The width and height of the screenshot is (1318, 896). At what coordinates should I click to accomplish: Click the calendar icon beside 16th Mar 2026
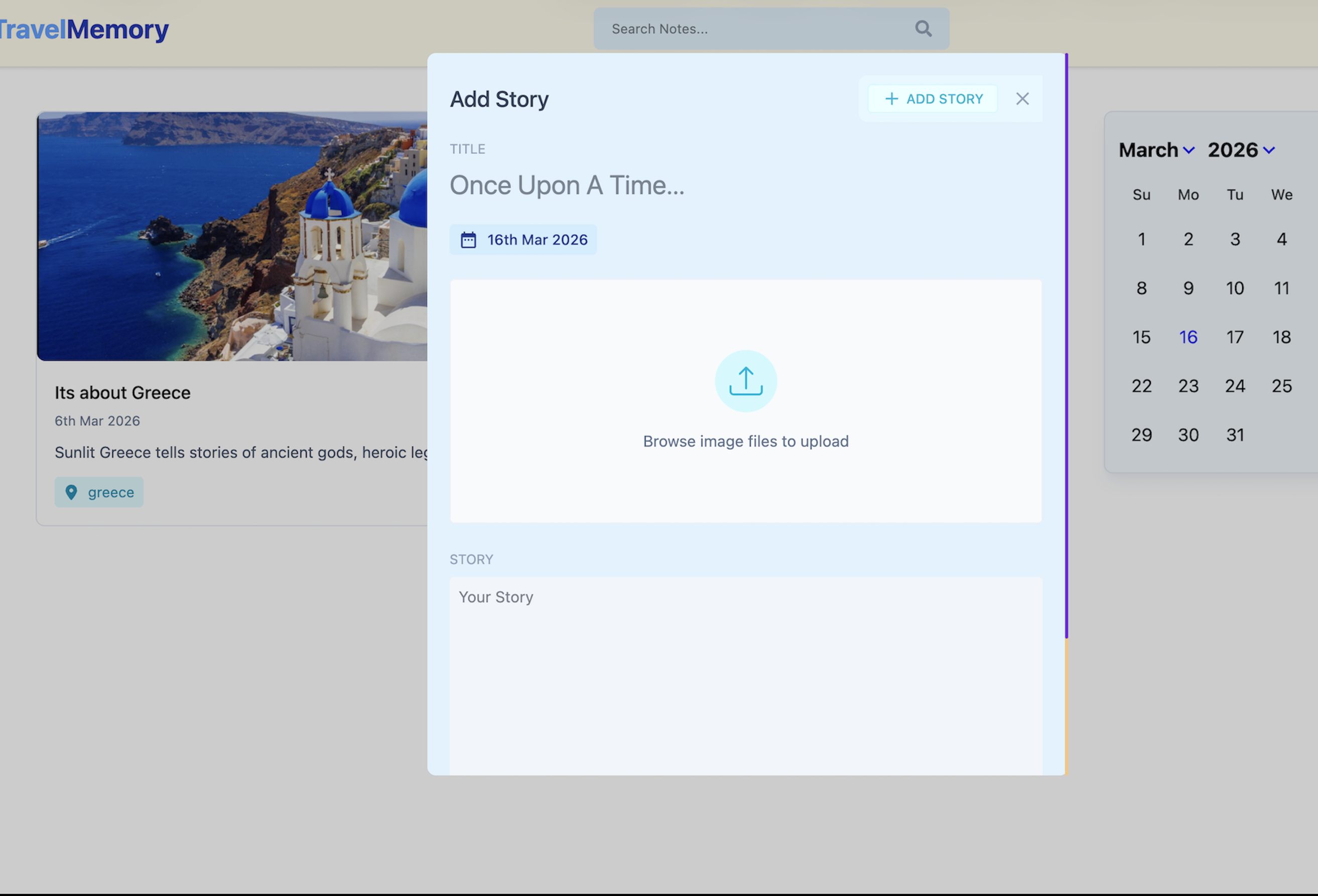click(x=468, y=240)
